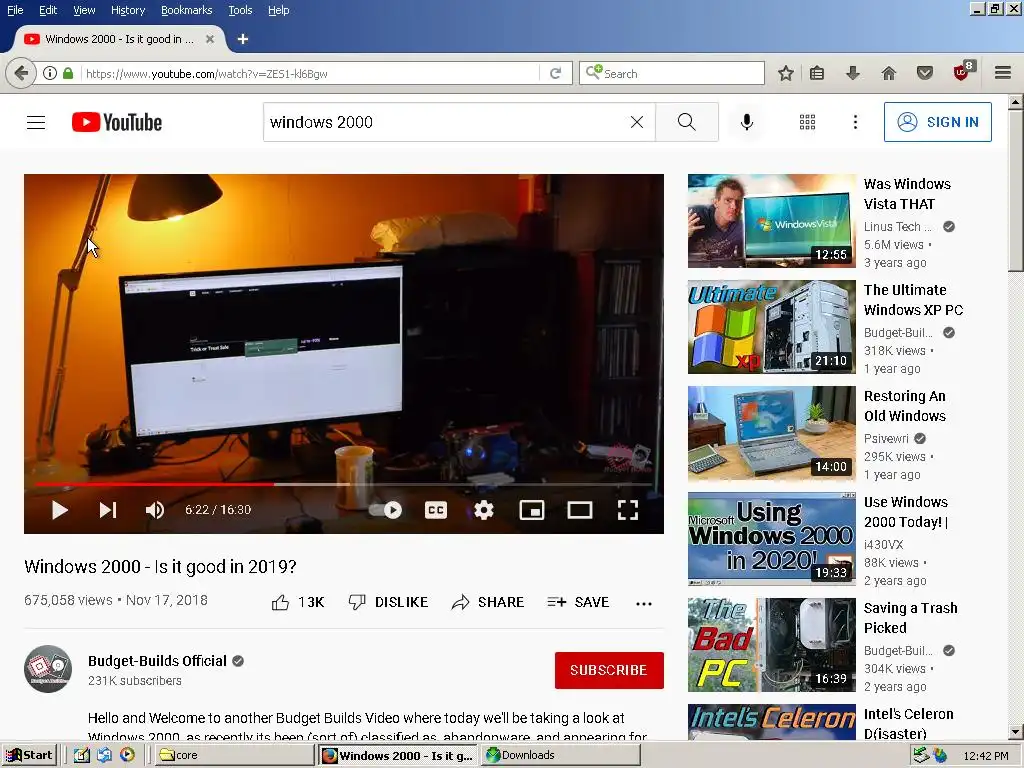This screenshot has height=768, width=1024.
Task: Start voice search with microphone
Action: pyautogui.click(x=746, y=122)
